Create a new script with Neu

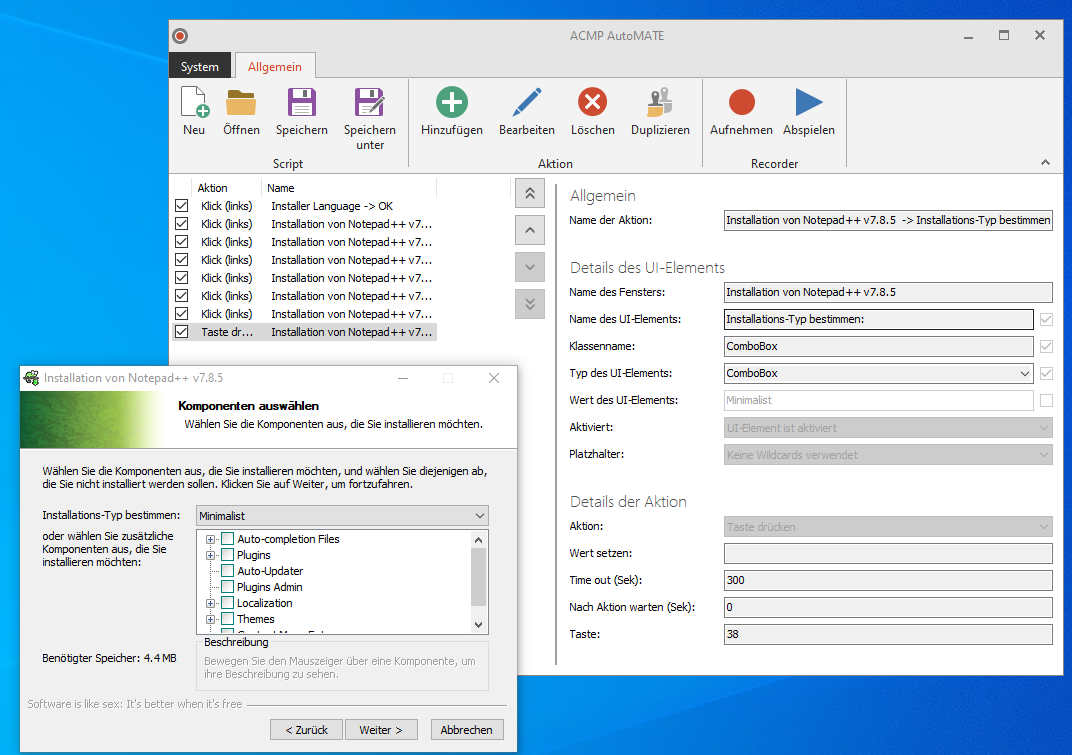click(194, 111)
